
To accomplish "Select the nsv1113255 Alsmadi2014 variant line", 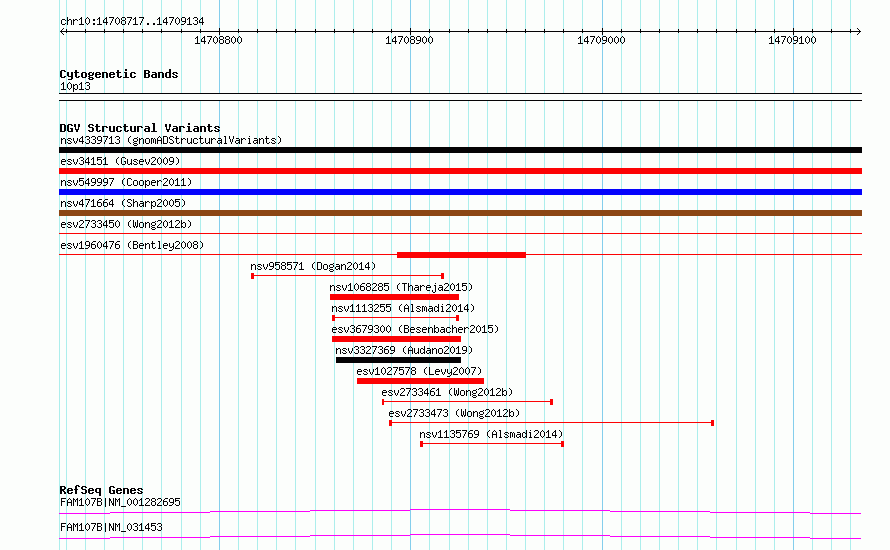I will click(396, 318).
